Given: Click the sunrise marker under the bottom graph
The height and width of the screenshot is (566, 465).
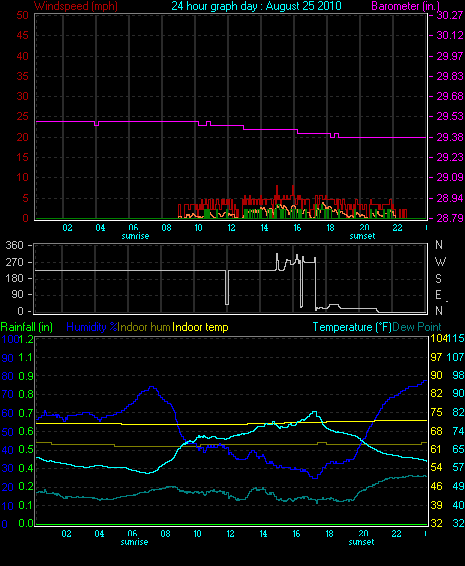Looking at the screenshot, I should point(134,542).
